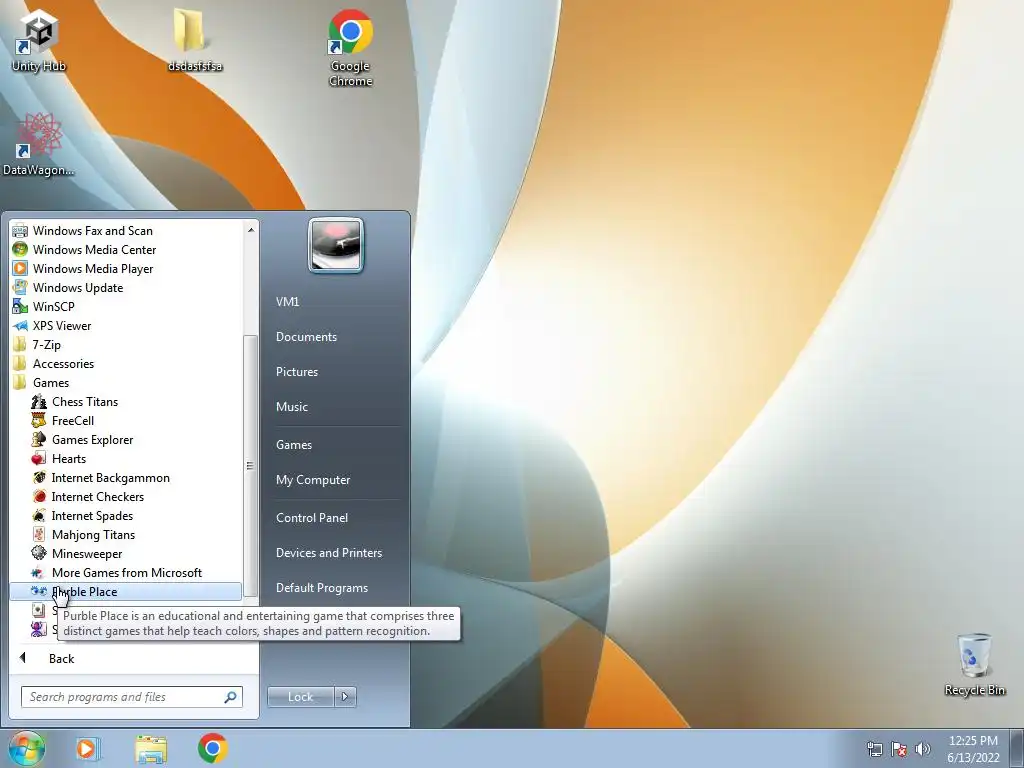The width and height of the screenshot is (1024, 768).
Task: Click the user account picture
Action: [336, 245]
